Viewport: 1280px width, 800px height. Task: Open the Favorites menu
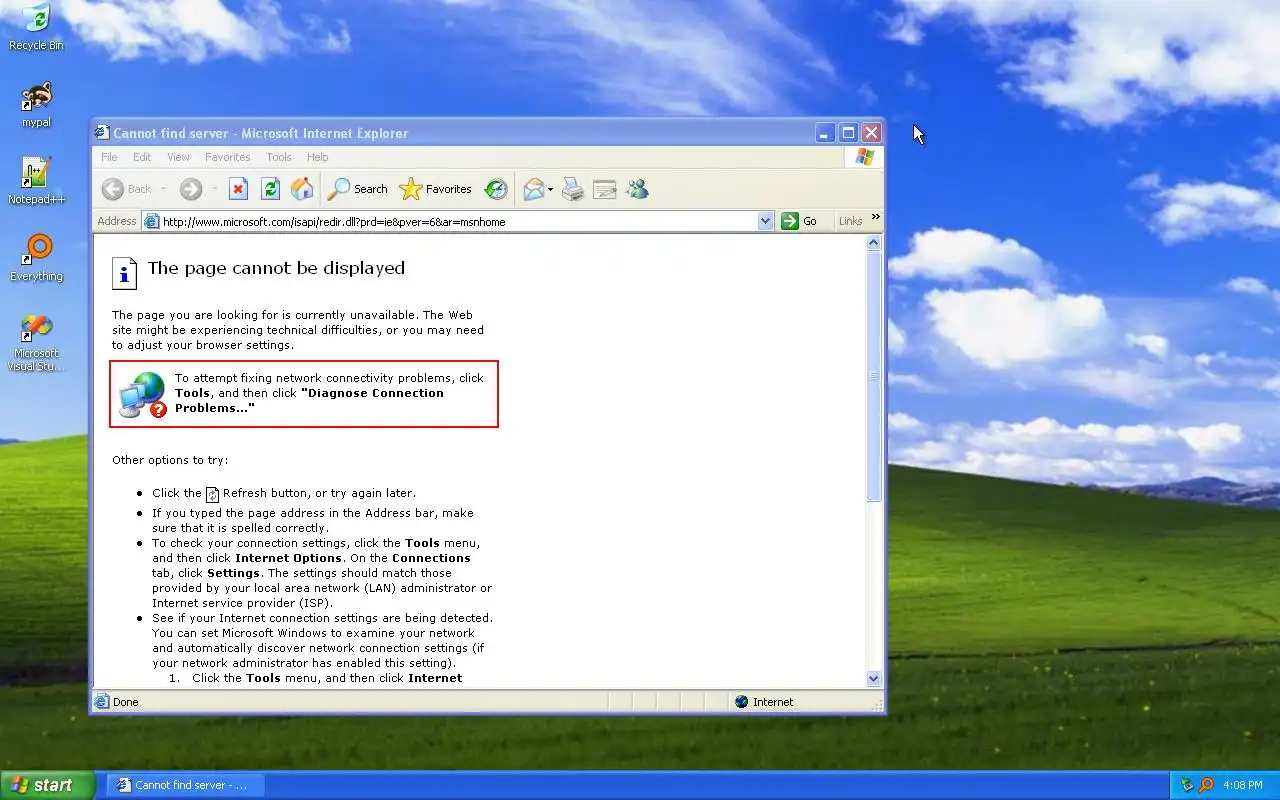click(228, 157)
